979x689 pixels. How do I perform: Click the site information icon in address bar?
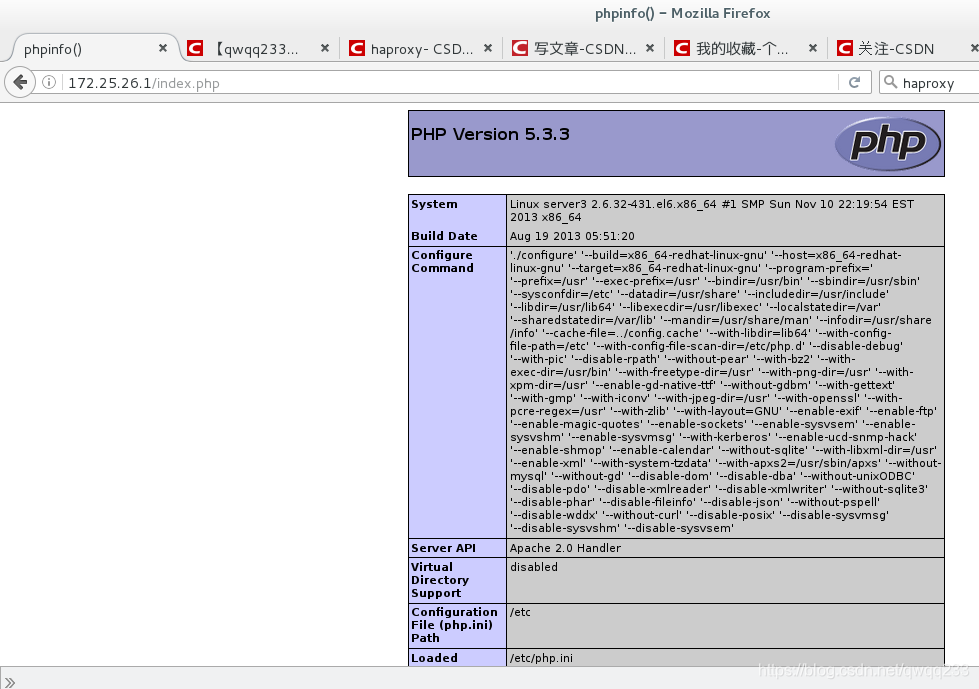point(49,82)
